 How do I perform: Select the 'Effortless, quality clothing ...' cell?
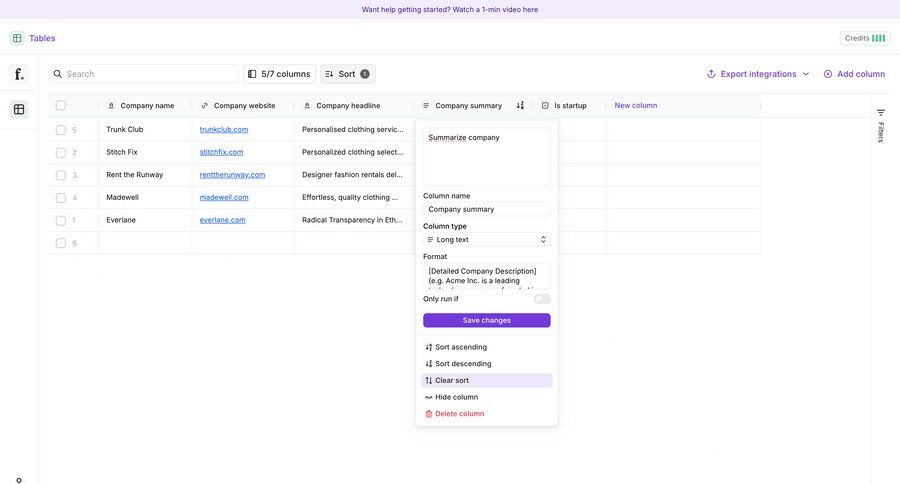(353, 198)
